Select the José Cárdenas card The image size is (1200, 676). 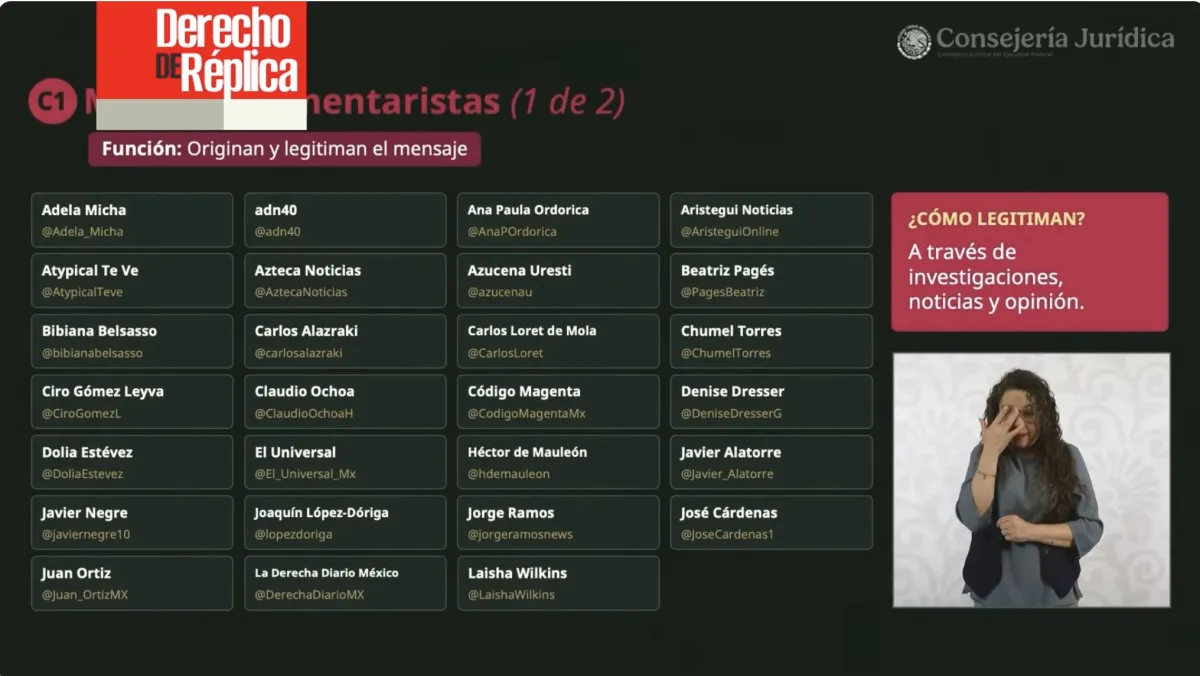[x=771, y=523]
